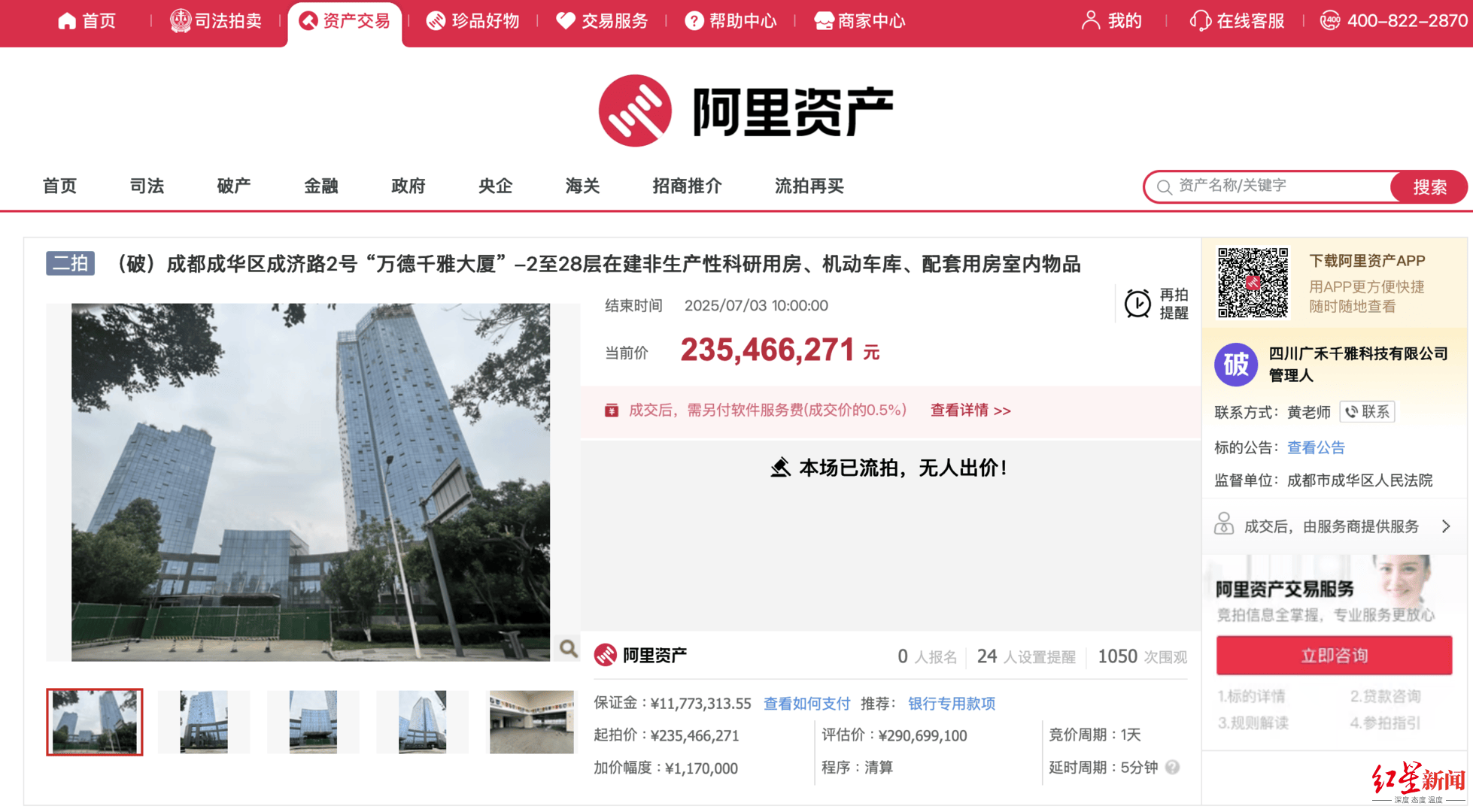Open 查看详情 >> software fee link
Screen dimensions: 1473x812
click(970, 411)
